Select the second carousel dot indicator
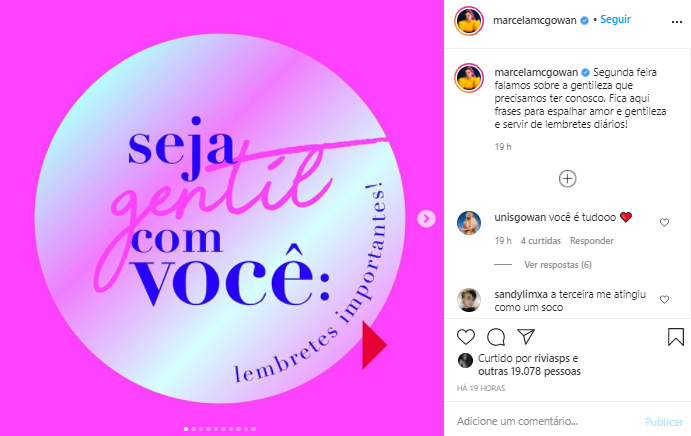This screenshot has height=436, width=691. 193,429
